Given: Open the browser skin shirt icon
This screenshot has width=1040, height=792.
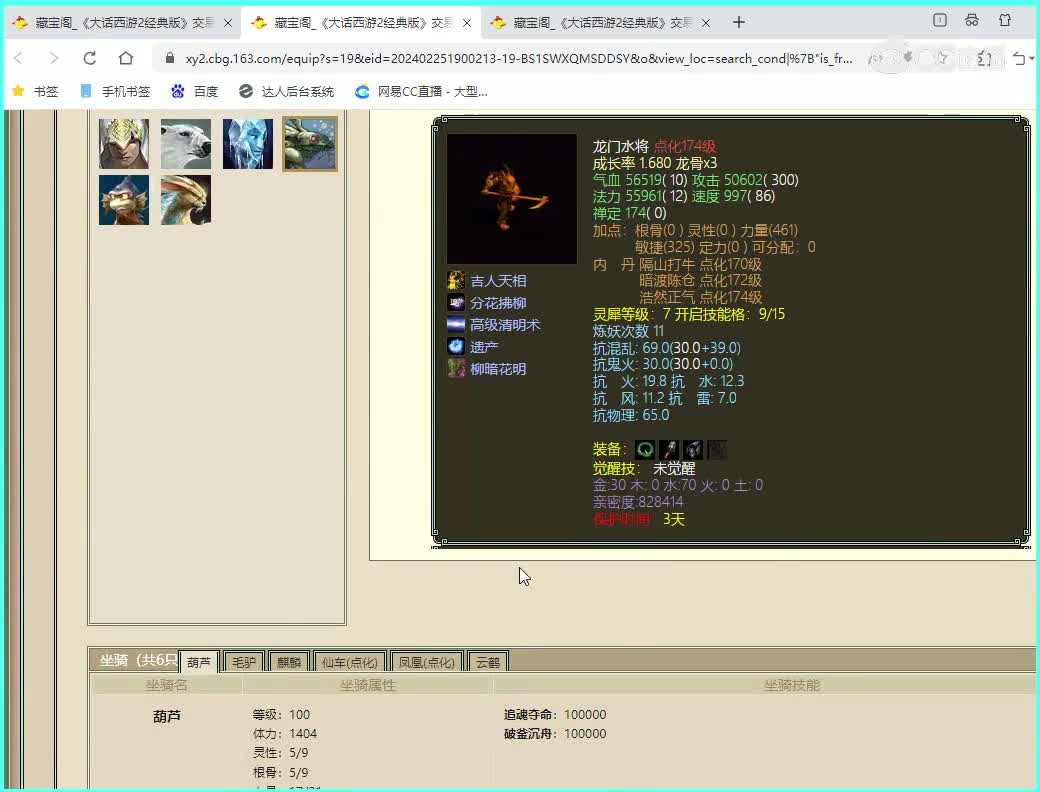Looking at the screenshot, I should point(1005,21).
